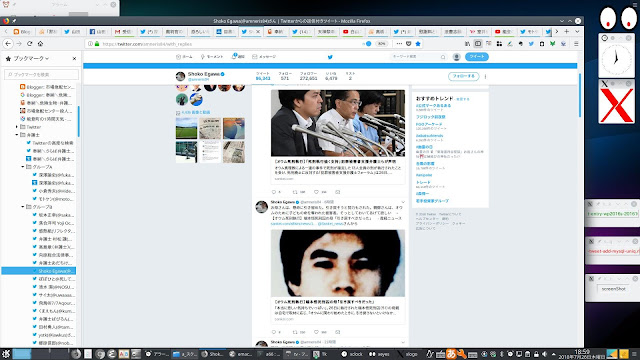Click the bookmarks sidebar scrollbar
This screenshot has height=360, width=640.
pyautogui.click(x=78, y=121)
